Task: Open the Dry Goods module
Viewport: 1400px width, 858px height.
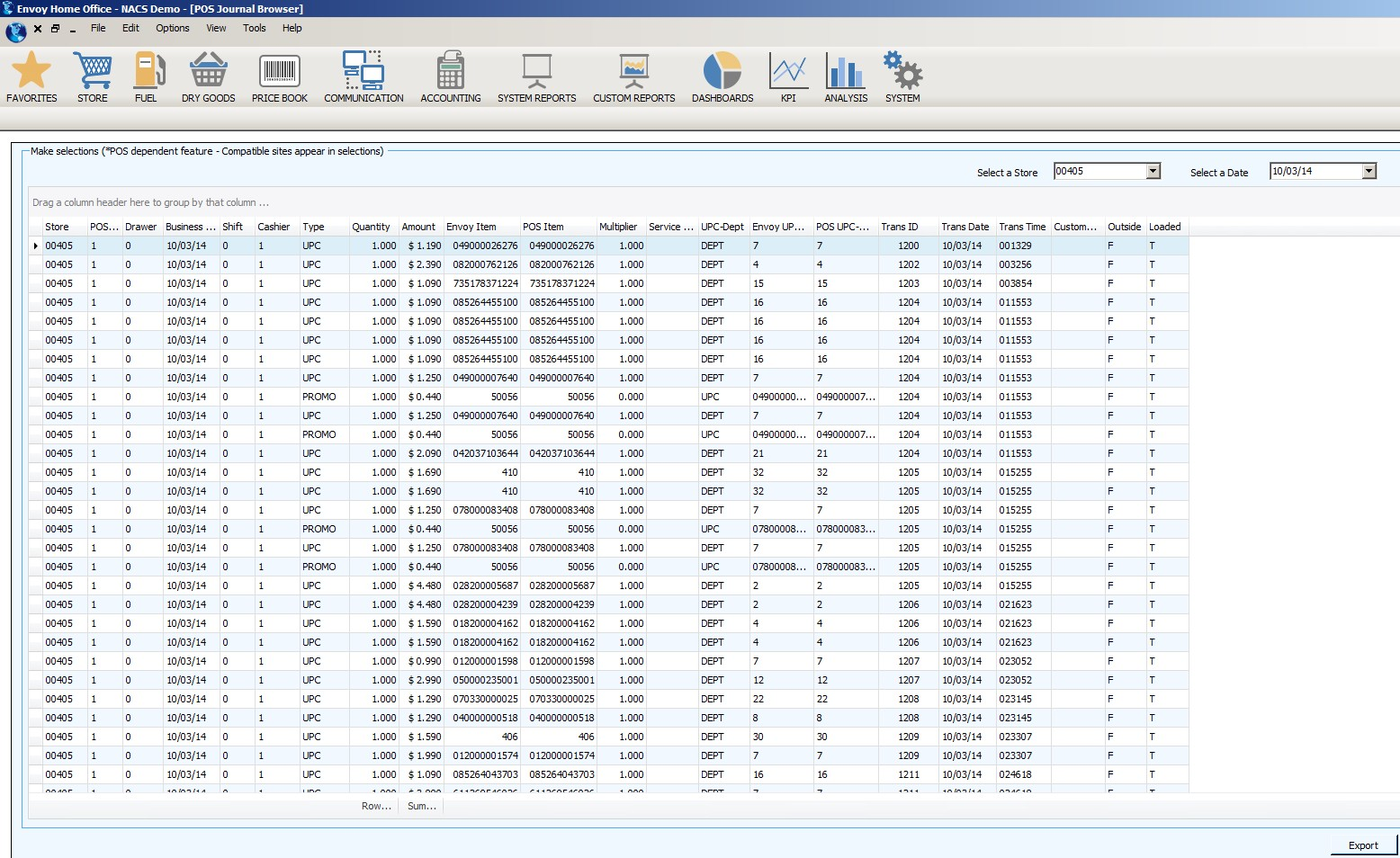Action: 208,76
